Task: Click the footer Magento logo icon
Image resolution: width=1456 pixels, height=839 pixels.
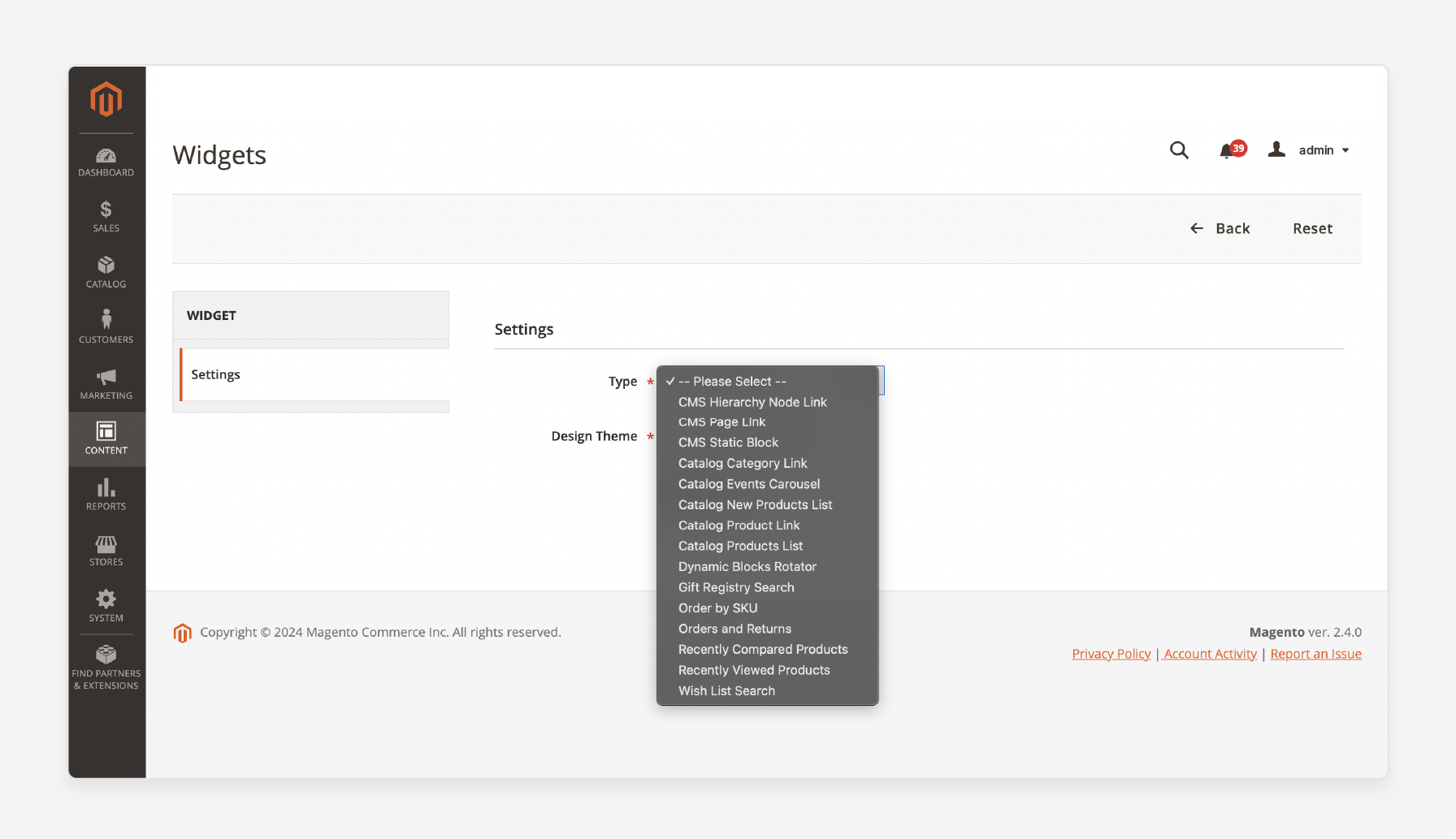Action: click(x=183, y=633)
